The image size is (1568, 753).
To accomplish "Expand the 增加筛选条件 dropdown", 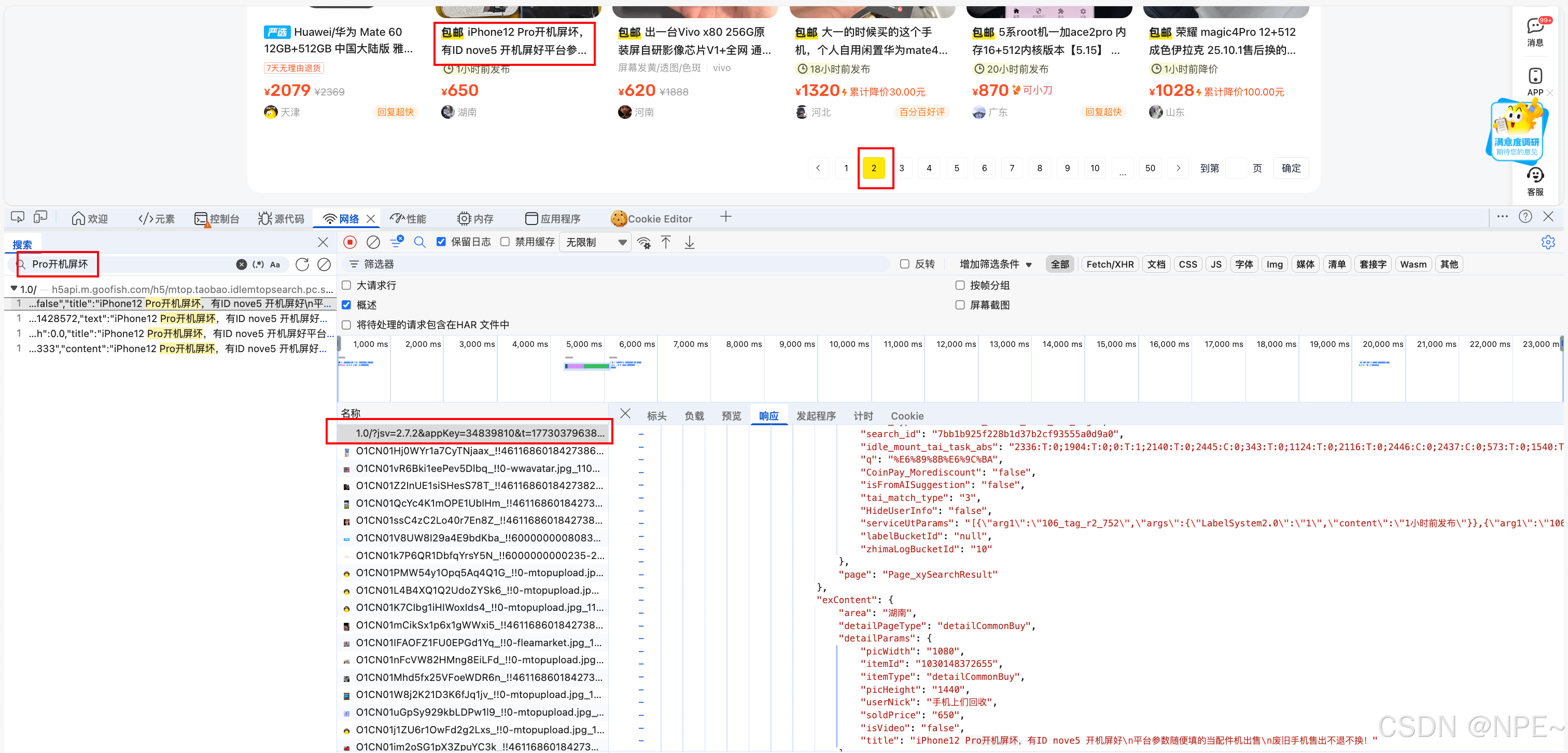I will click(995, 264).
